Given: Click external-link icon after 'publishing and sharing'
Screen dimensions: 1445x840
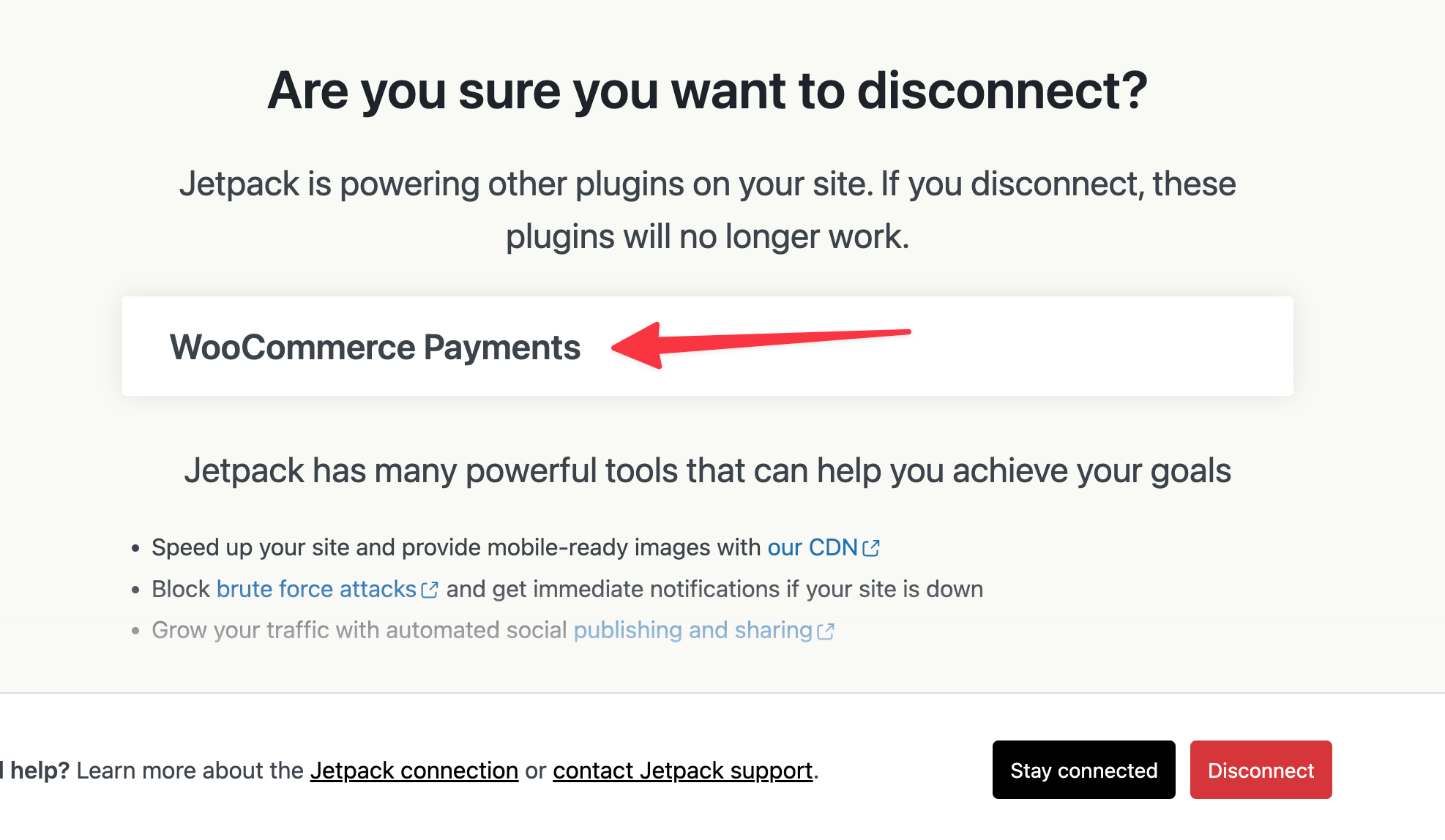Looking at the screenshot, I should [826, 631].
